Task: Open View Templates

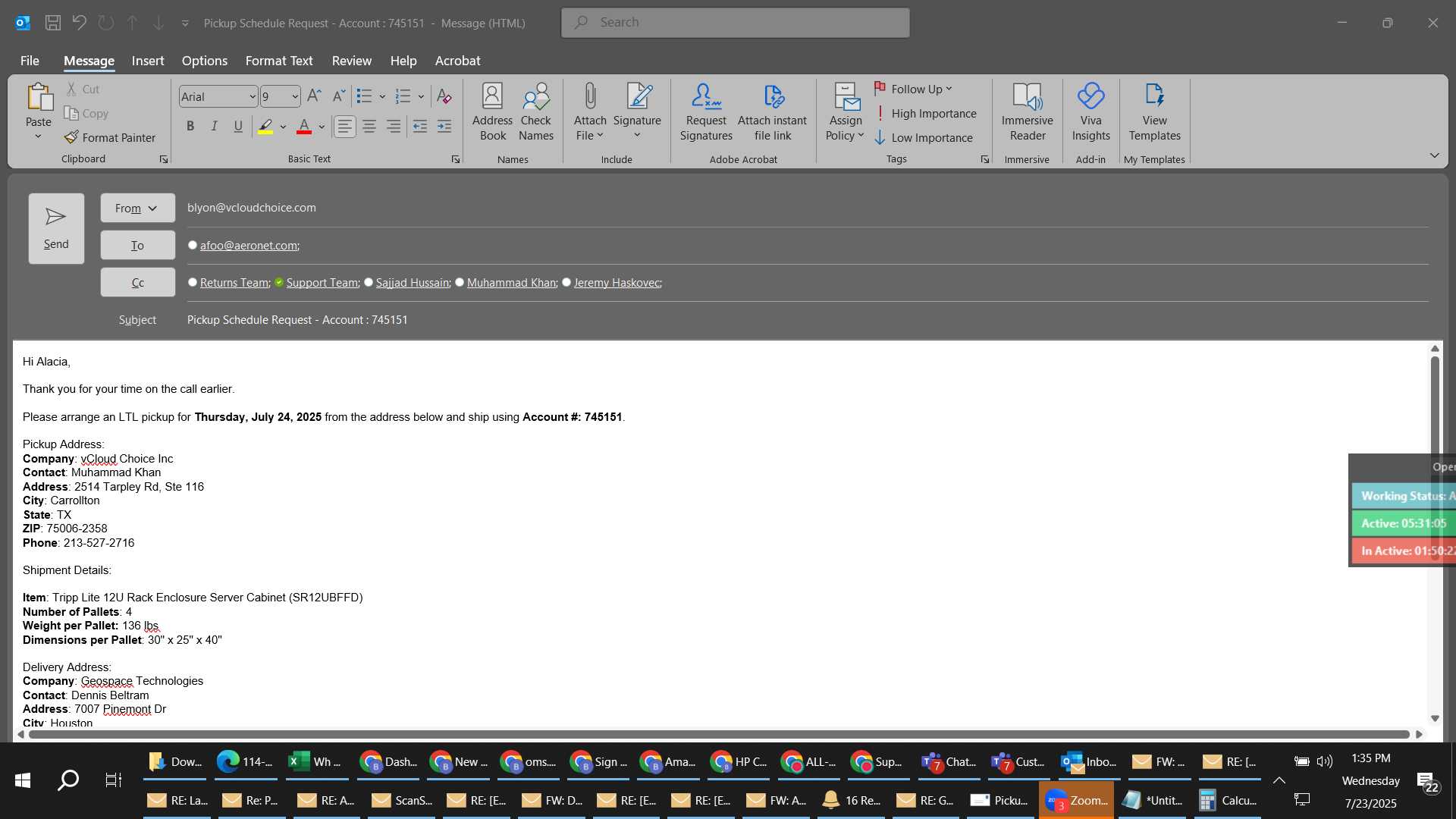Action: click(1154, 112)
